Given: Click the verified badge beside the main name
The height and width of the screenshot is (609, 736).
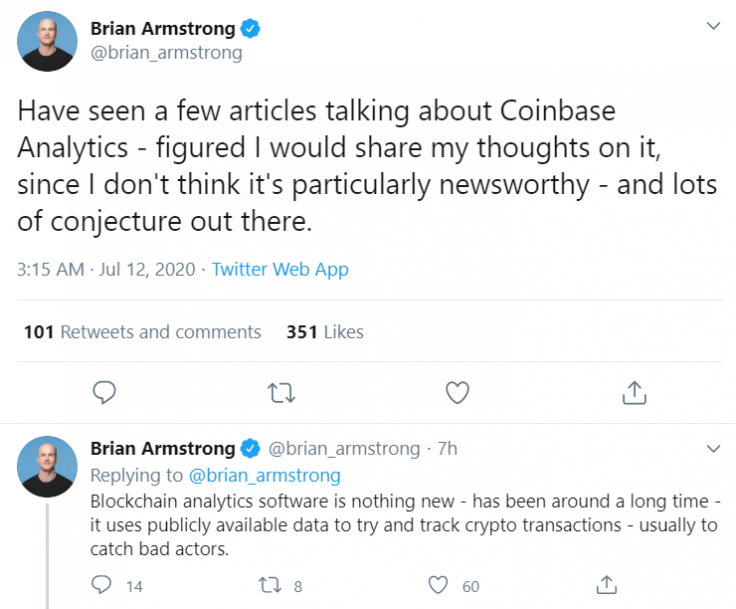Looking at the screenshot, I should click(250, 29).
